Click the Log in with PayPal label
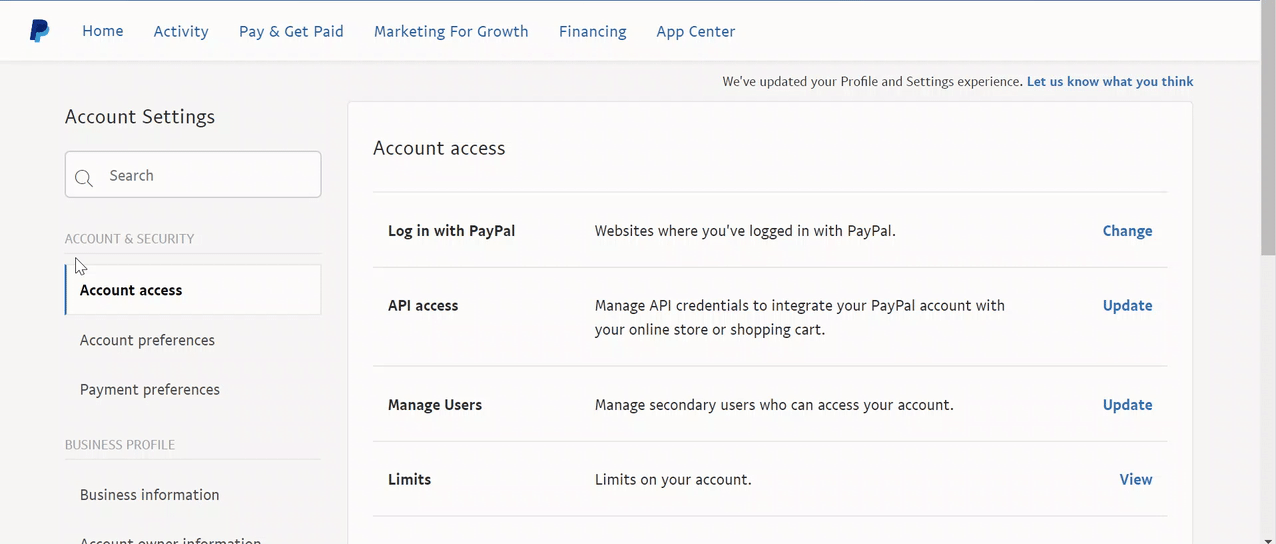Screen dimensions: 1276x544 point(451,231)
